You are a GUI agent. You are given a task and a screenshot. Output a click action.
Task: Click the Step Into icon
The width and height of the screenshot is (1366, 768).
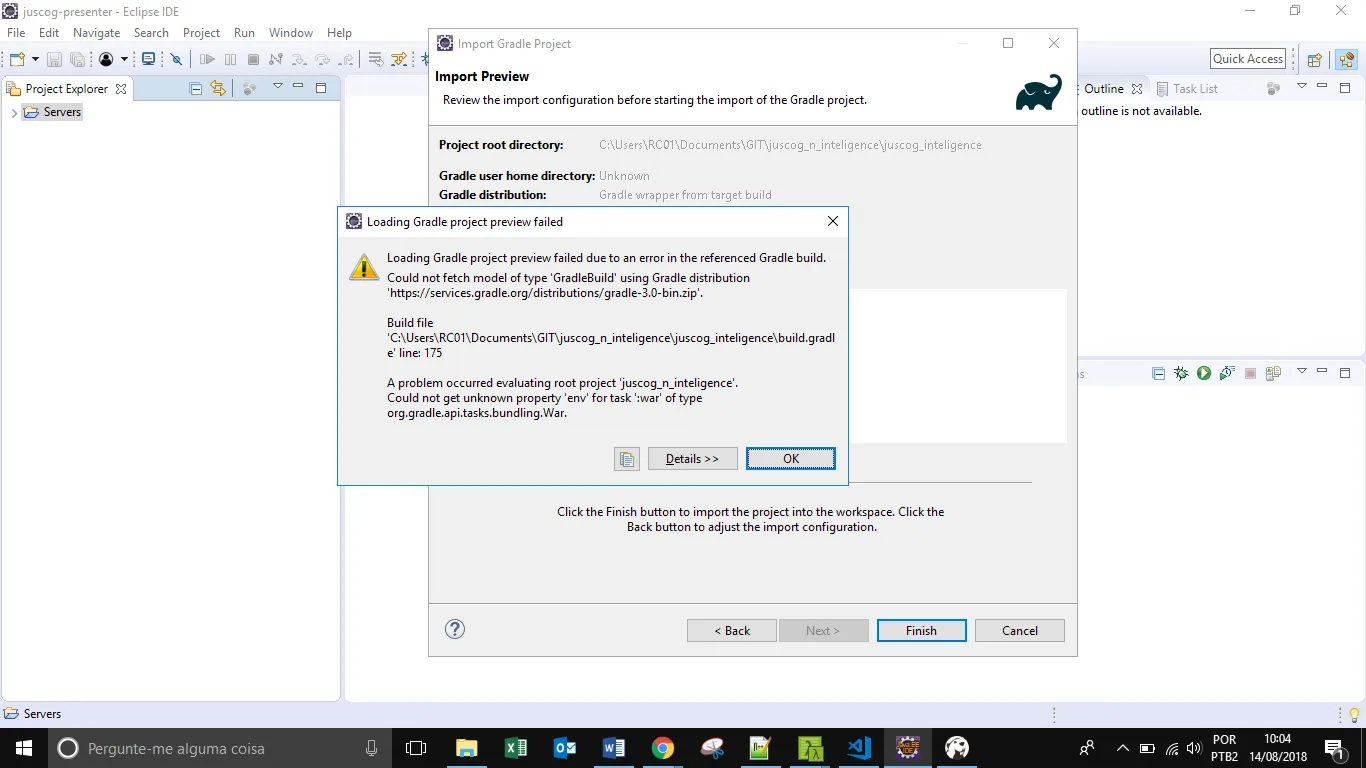tap(299, 60)
